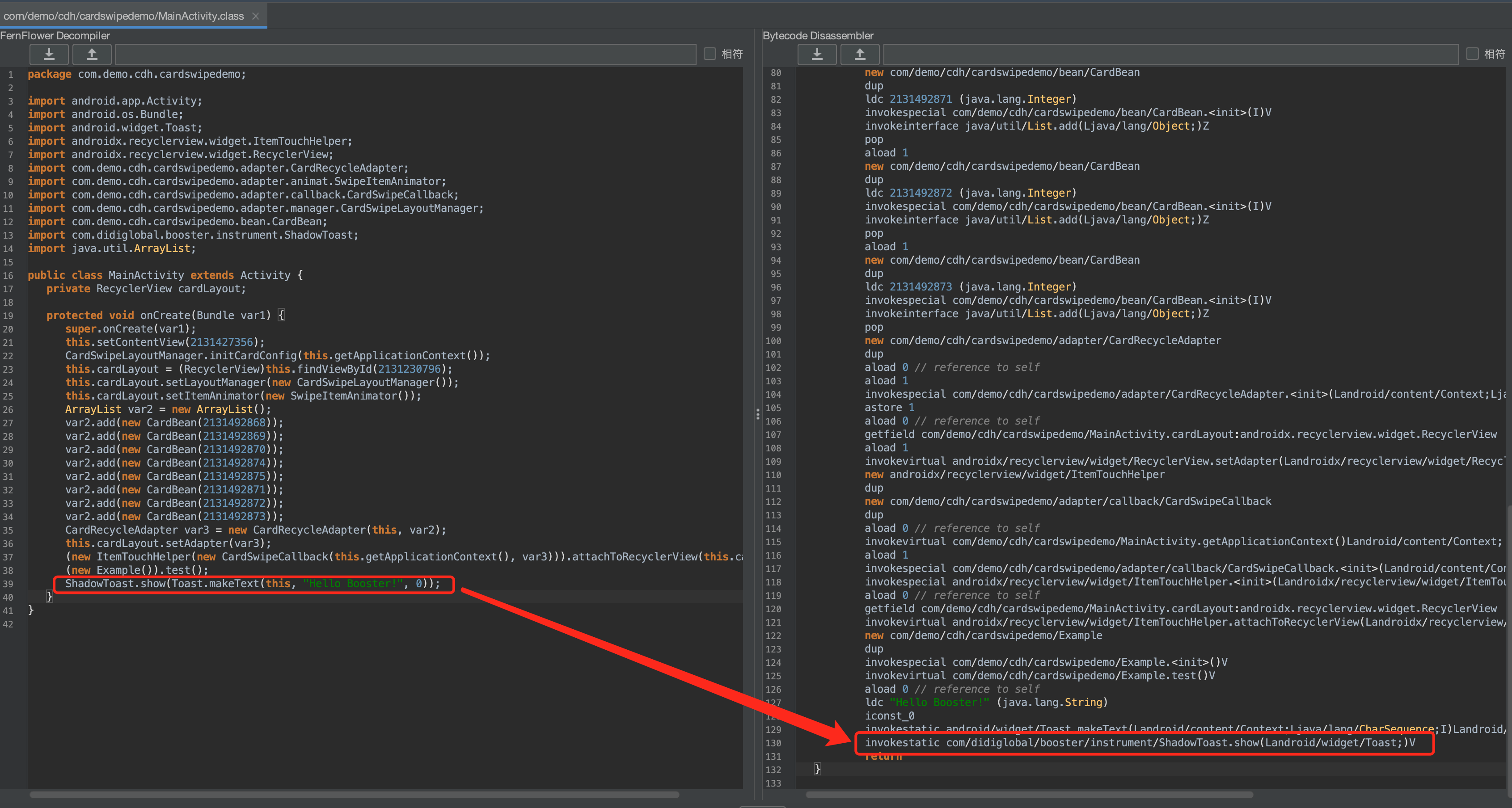1512x808 pixels.
Task: Click the FernFlower pane horizontal scrollbar
Action: tap(354, 795)
